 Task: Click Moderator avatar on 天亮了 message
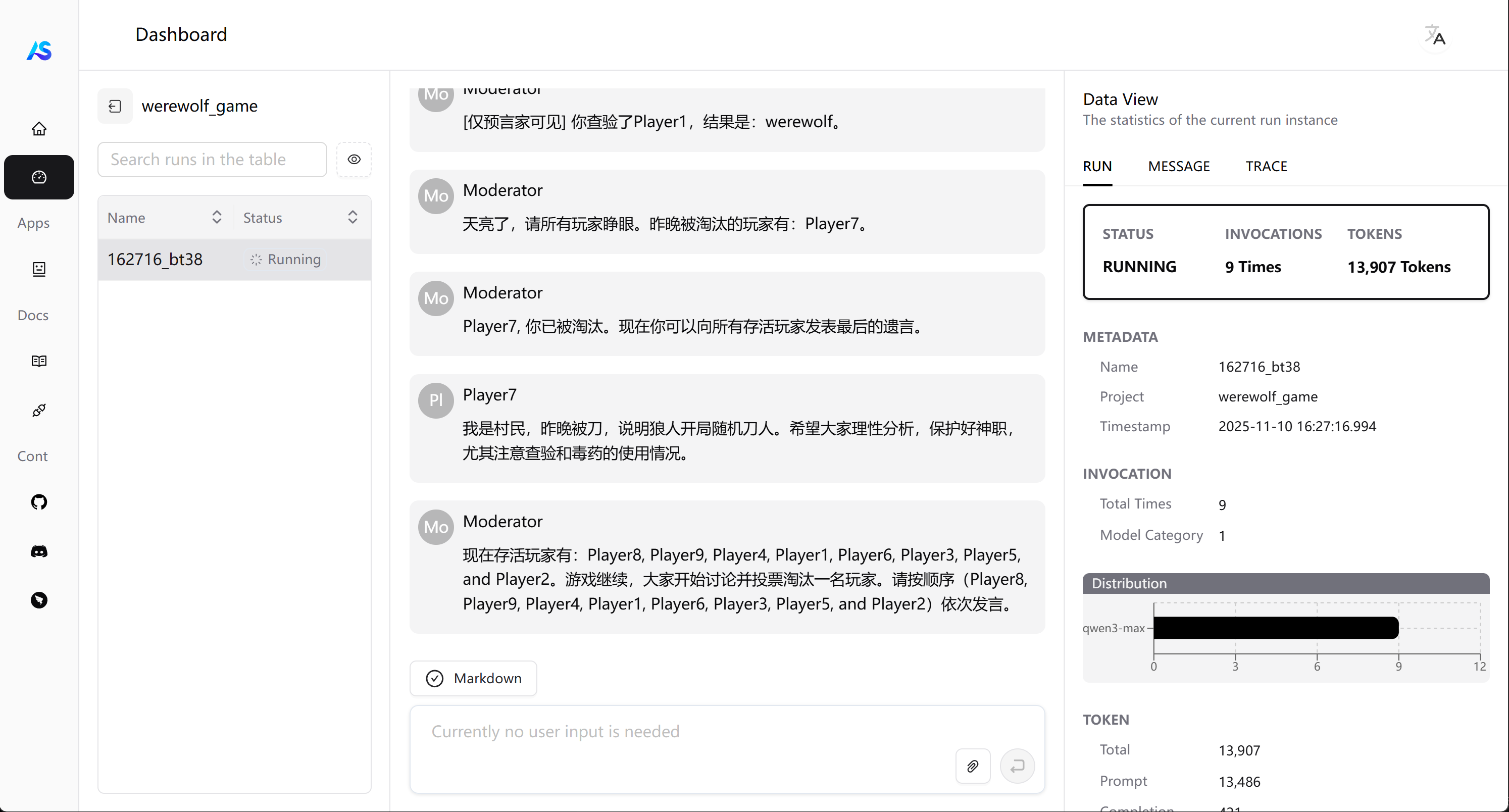pos(436,195)
